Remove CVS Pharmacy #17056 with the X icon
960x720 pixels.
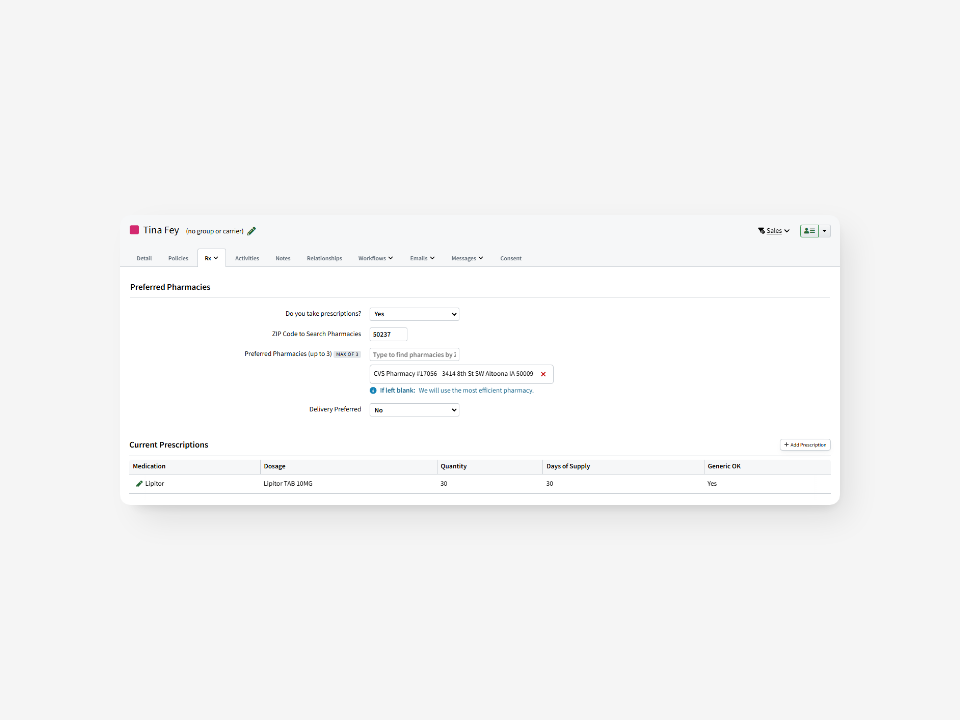coord(543,374)
